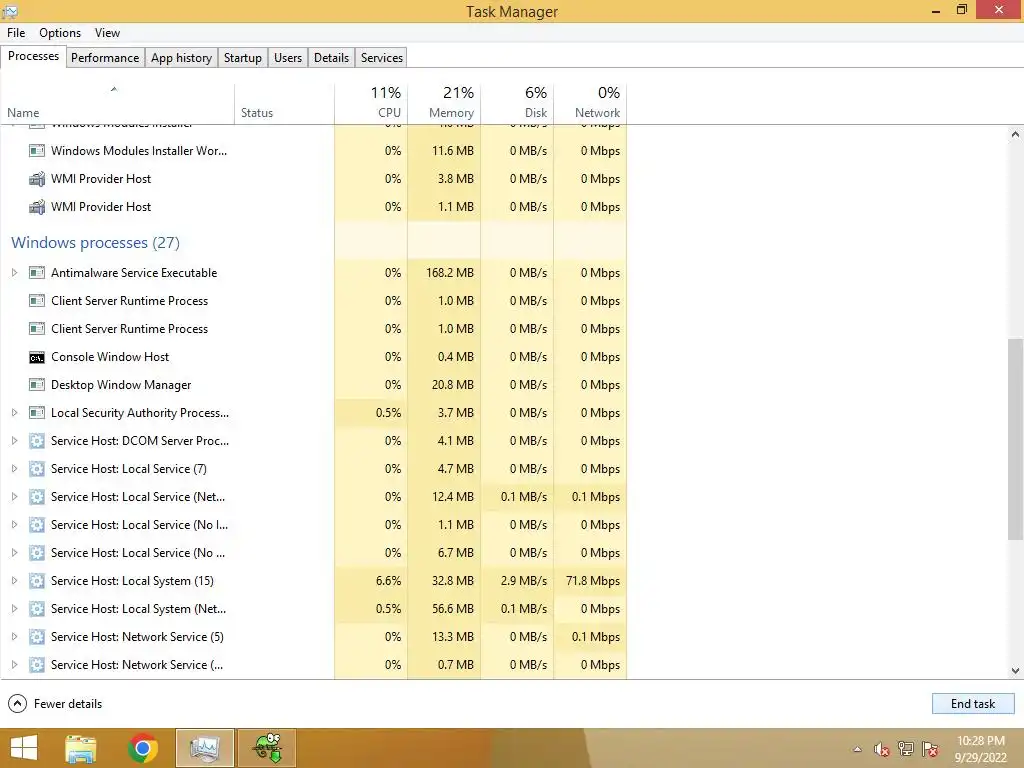The width and height of the screenshot is (1024, 768).
Task: Click the Service Host: Network Service (5) gear icon
Action: click(37, 637)
